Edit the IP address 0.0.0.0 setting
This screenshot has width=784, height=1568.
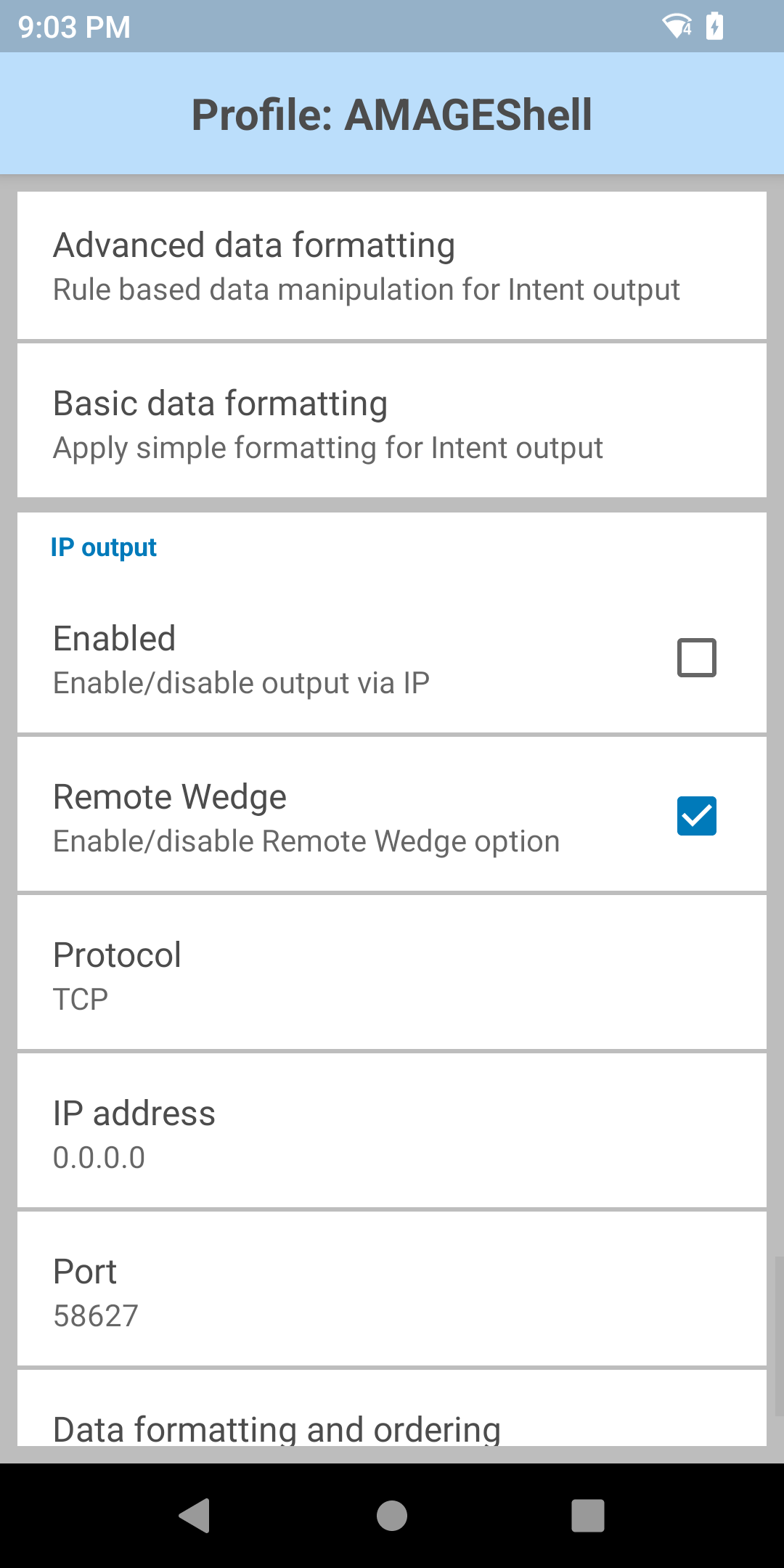point(392,1131)
